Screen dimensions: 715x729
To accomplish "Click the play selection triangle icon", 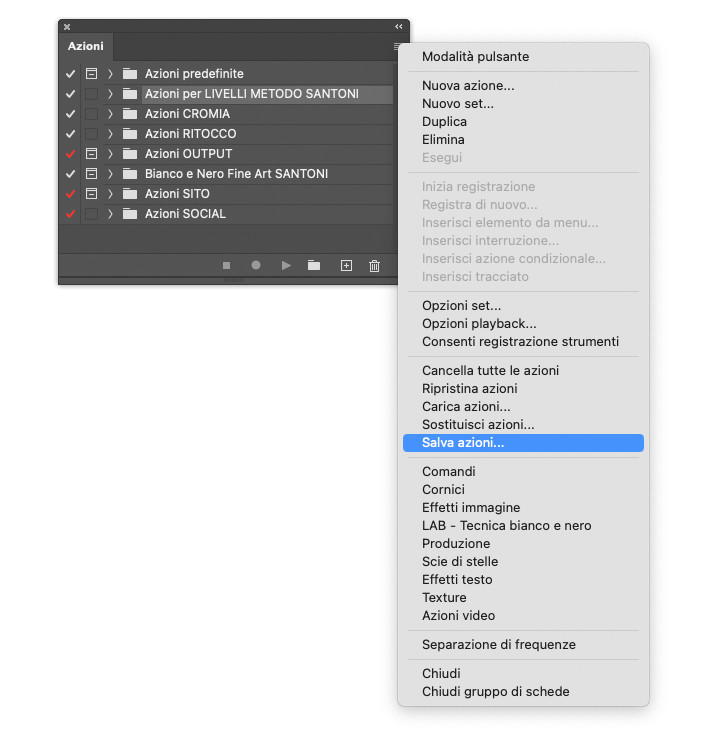I will coord(286,266).
